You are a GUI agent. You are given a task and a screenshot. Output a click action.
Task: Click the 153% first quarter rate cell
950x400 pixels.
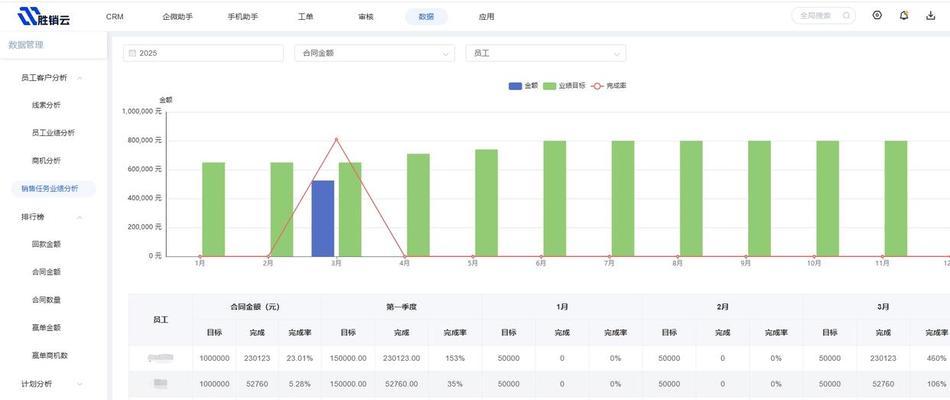(455, 359)
